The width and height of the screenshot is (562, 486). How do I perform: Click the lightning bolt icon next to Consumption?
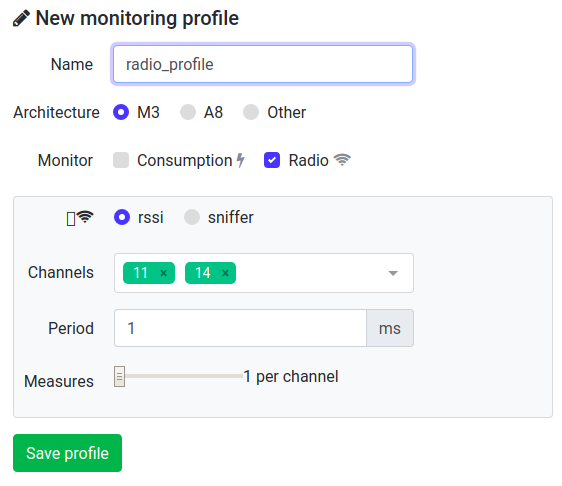tap(240, 160)
